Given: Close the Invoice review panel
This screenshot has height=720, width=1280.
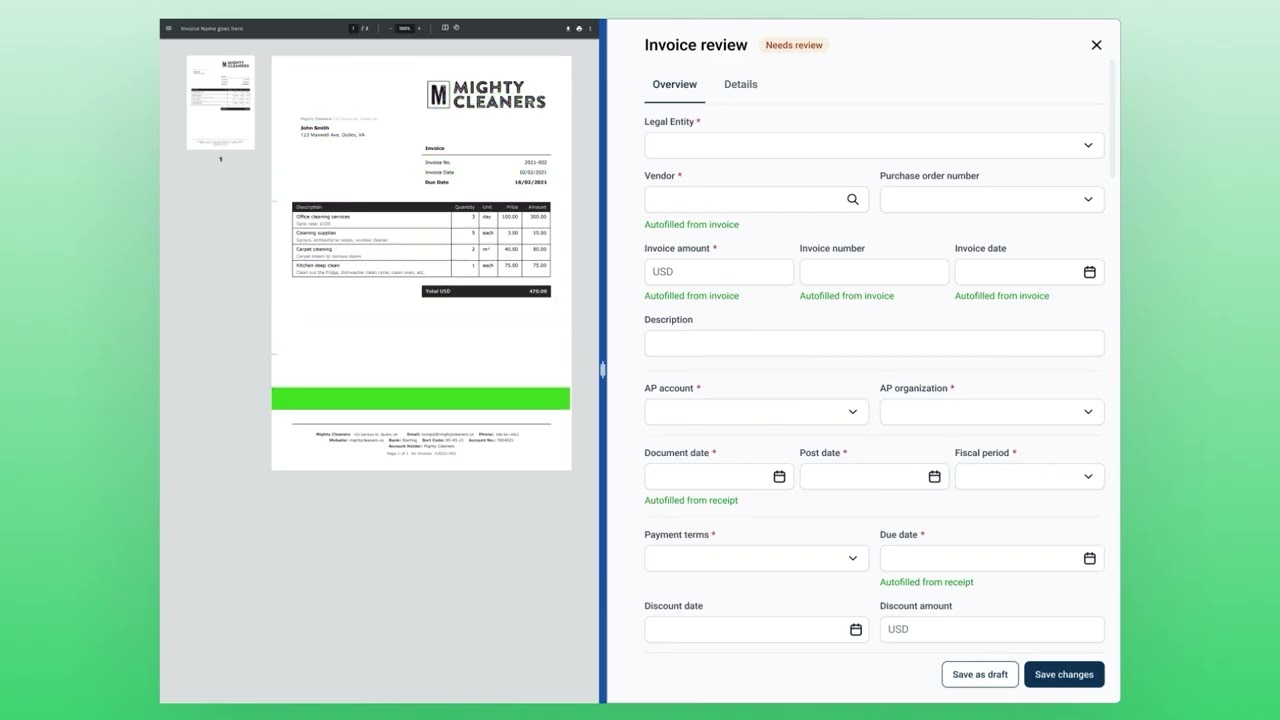Looking at the screenshot, I should [x=1096, y=45].
